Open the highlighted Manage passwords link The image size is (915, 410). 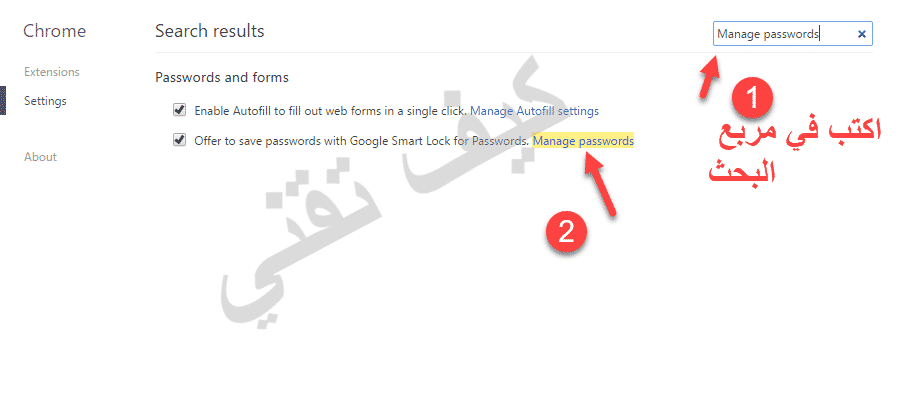[x=583, y=142]
